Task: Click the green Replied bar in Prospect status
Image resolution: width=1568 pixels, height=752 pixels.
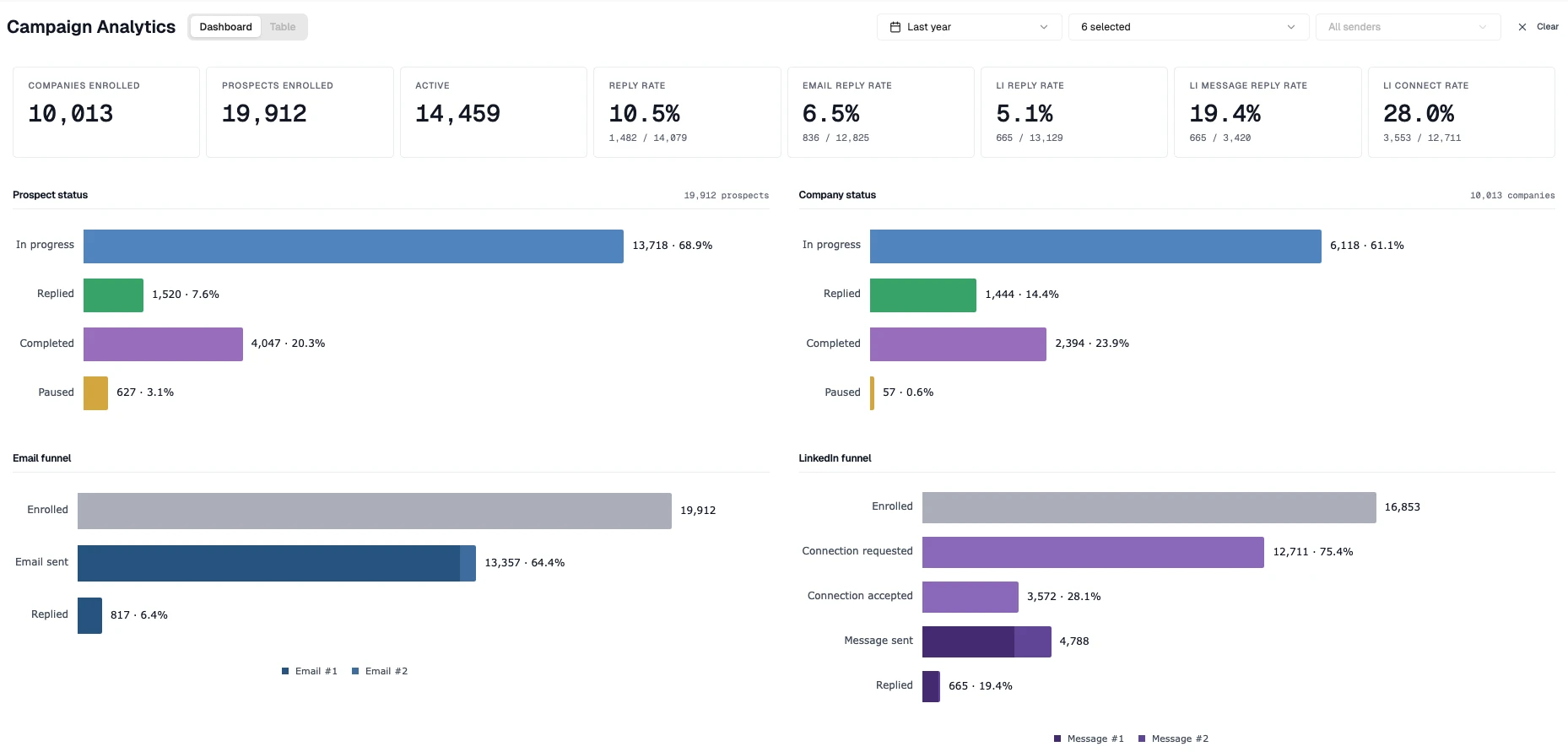Action: (x=113, y=295)
